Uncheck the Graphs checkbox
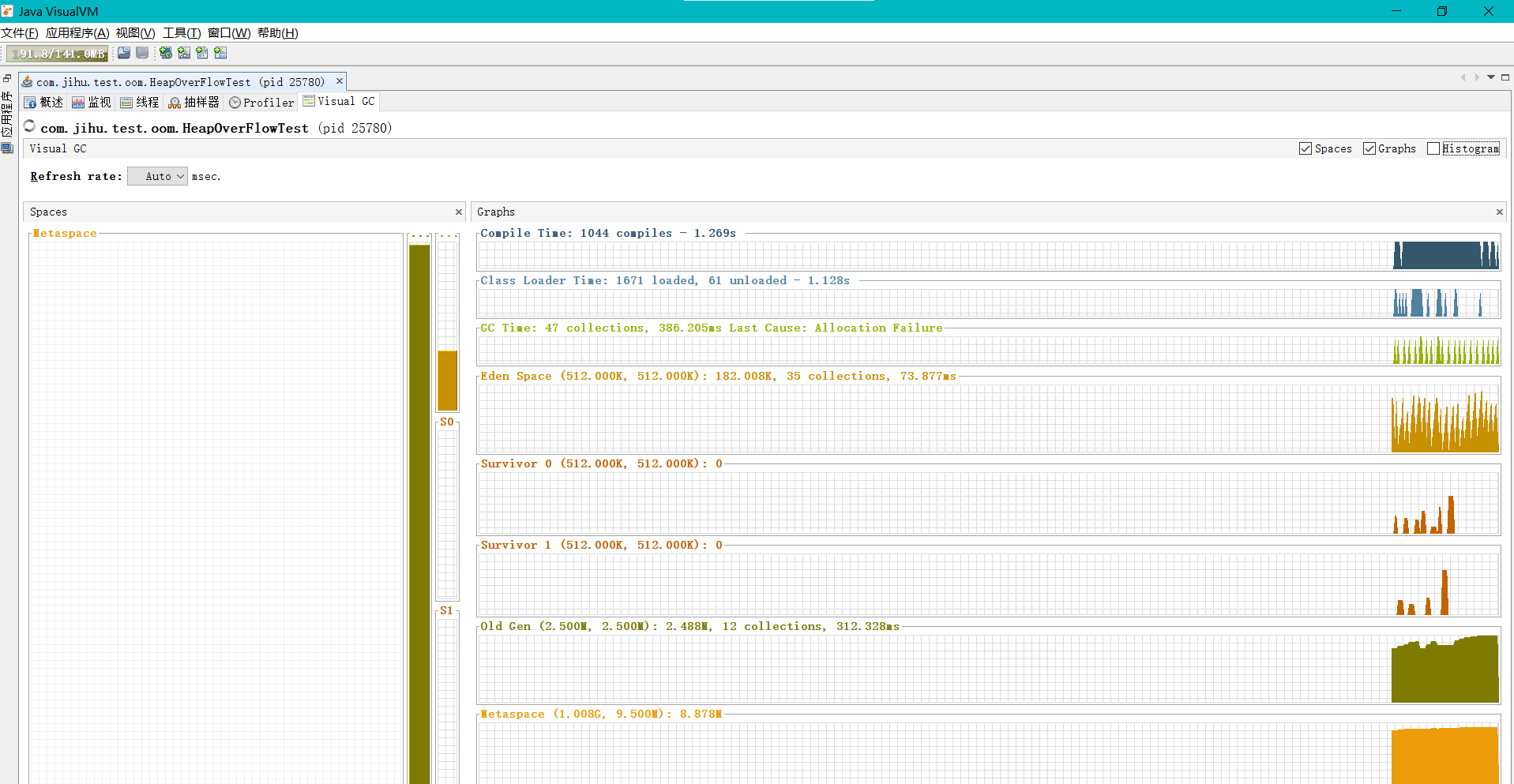This screenshot has height=784, width=1514. coord(1369,148)
